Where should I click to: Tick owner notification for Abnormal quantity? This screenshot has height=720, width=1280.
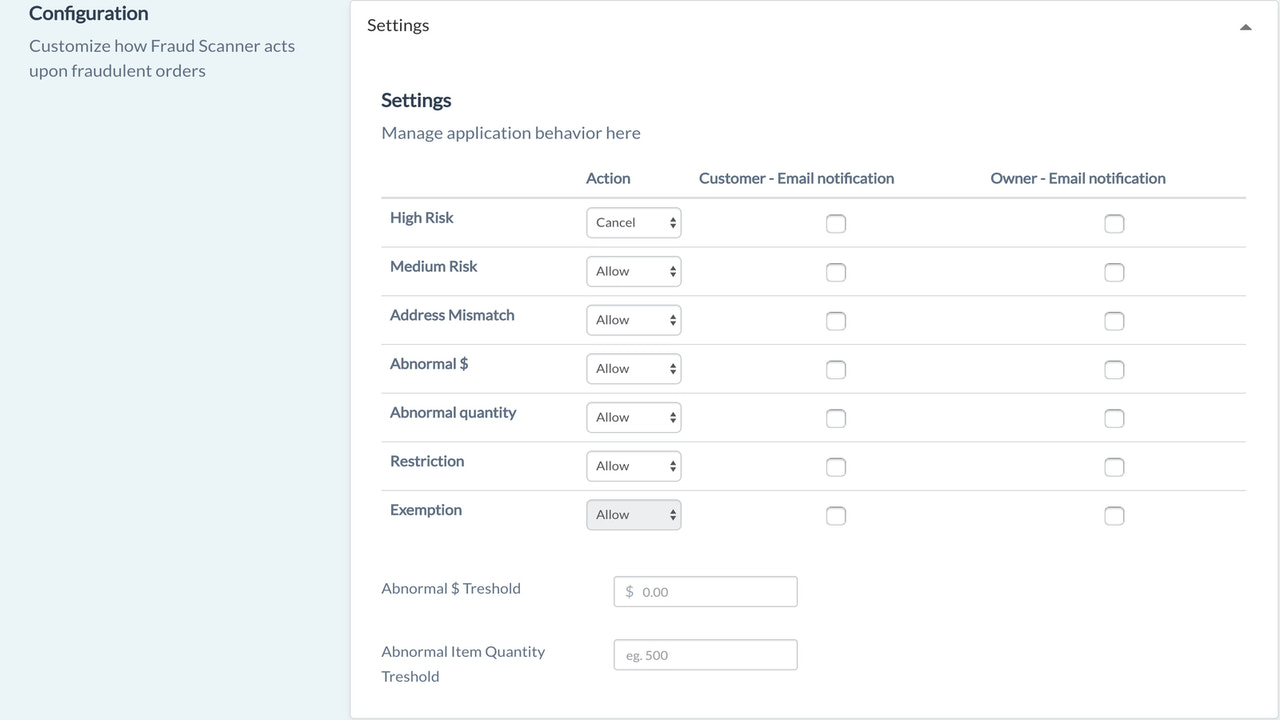(x=1114, y=419)
